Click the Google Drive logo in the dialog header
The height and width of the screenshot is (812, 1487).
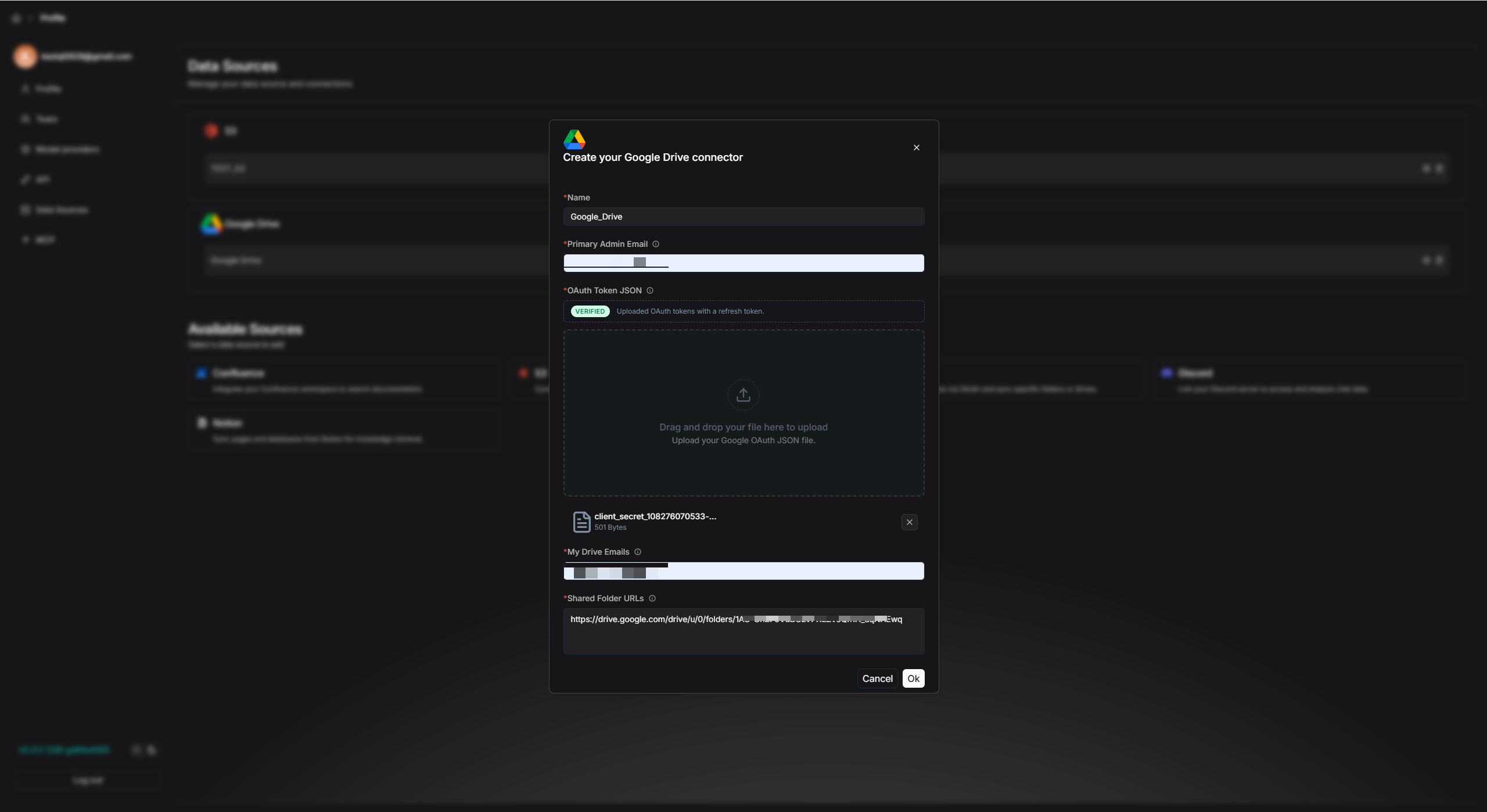pyautogui.click(x=574, y=139)
